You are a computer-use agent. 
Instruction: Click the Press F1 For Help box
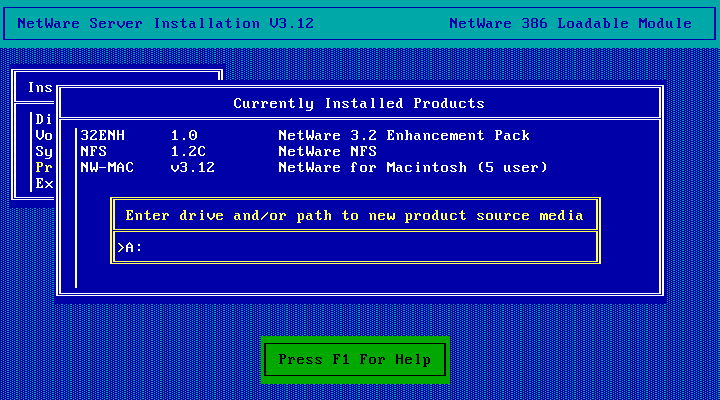(x=355, y=360)
